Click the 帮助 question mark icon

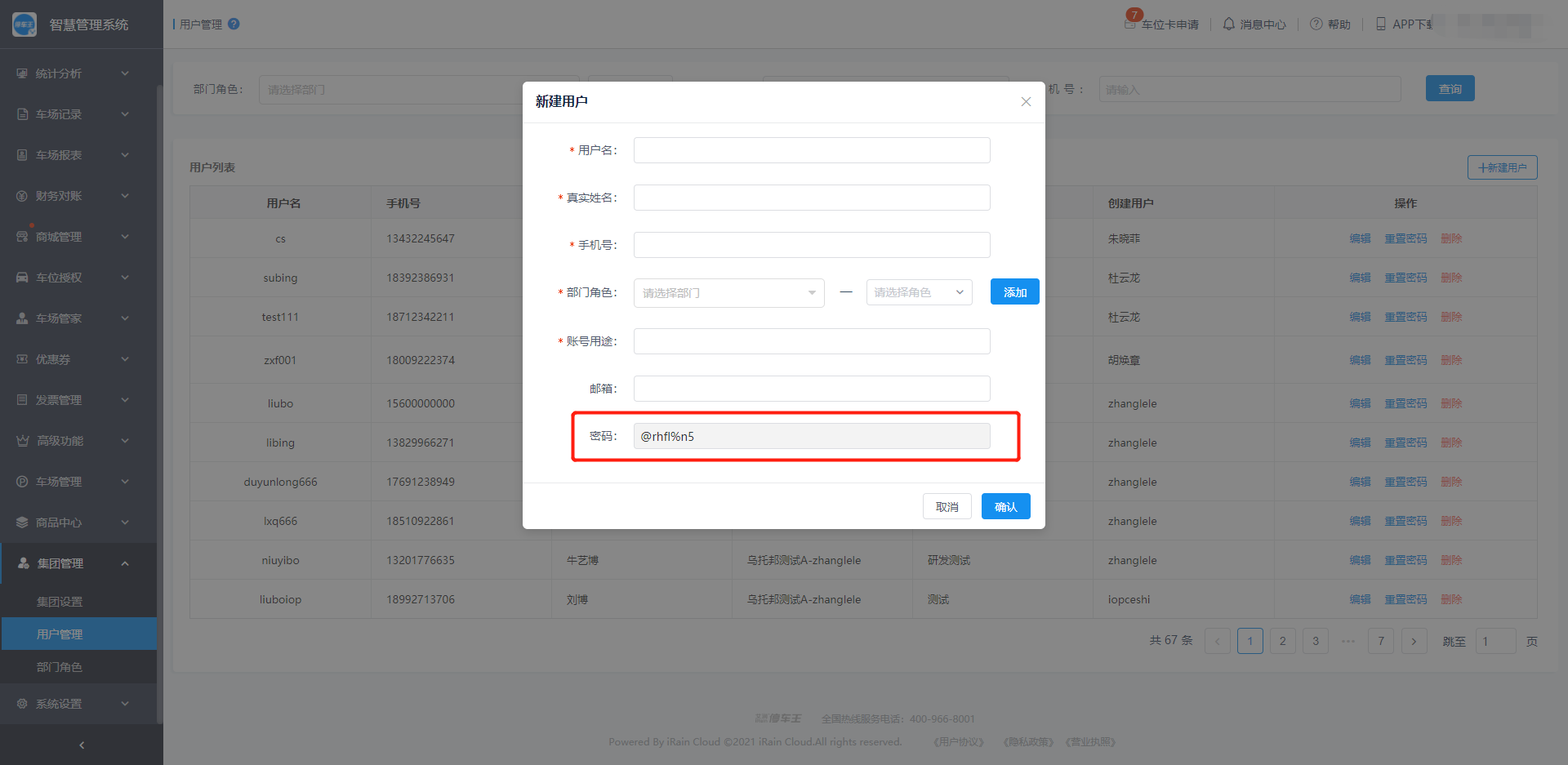[x=1316, y=24]
